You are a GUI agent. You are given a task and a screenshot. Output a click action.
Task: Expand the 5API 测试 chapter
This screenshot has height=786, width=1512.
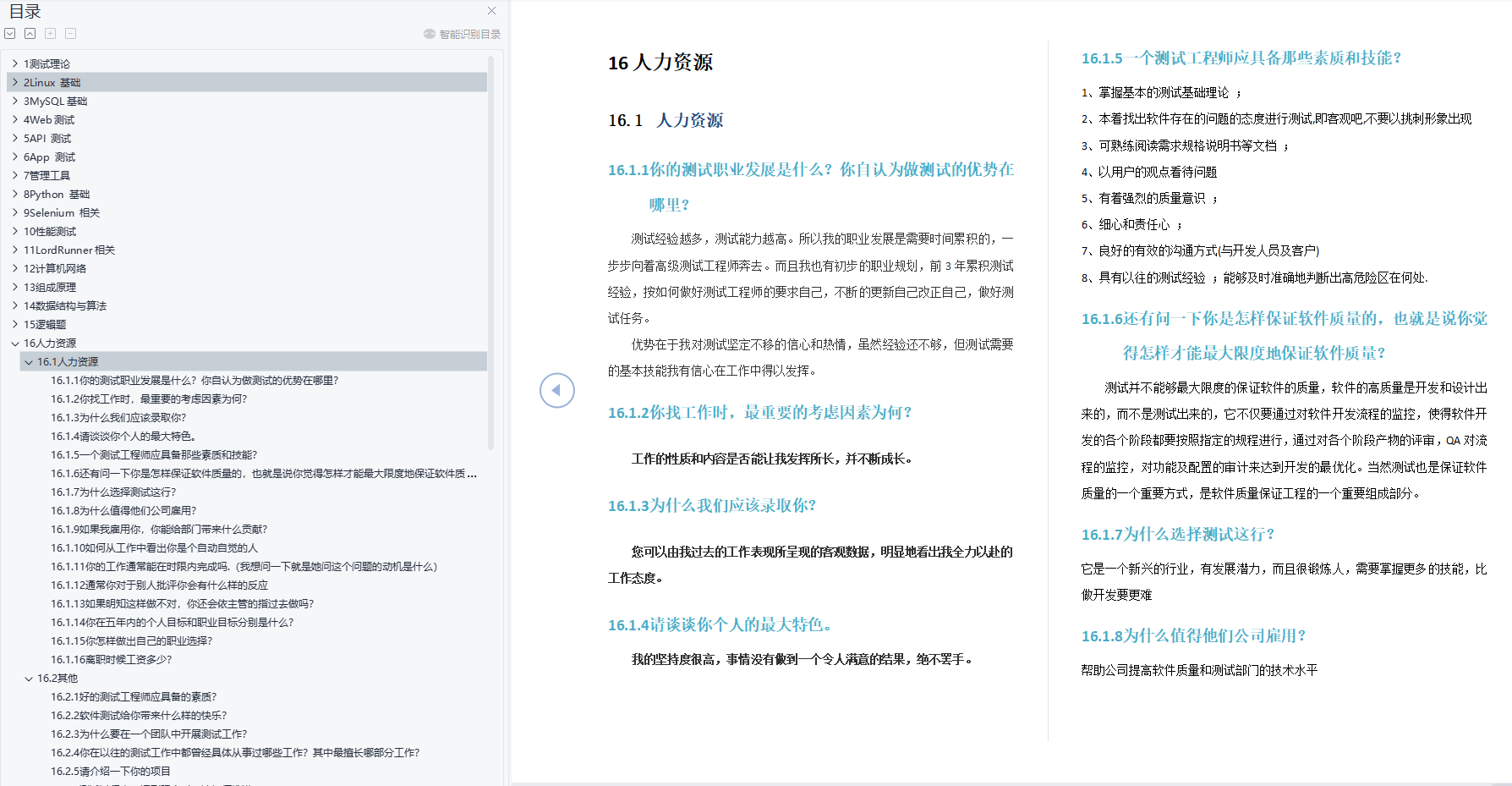[15, 138]
